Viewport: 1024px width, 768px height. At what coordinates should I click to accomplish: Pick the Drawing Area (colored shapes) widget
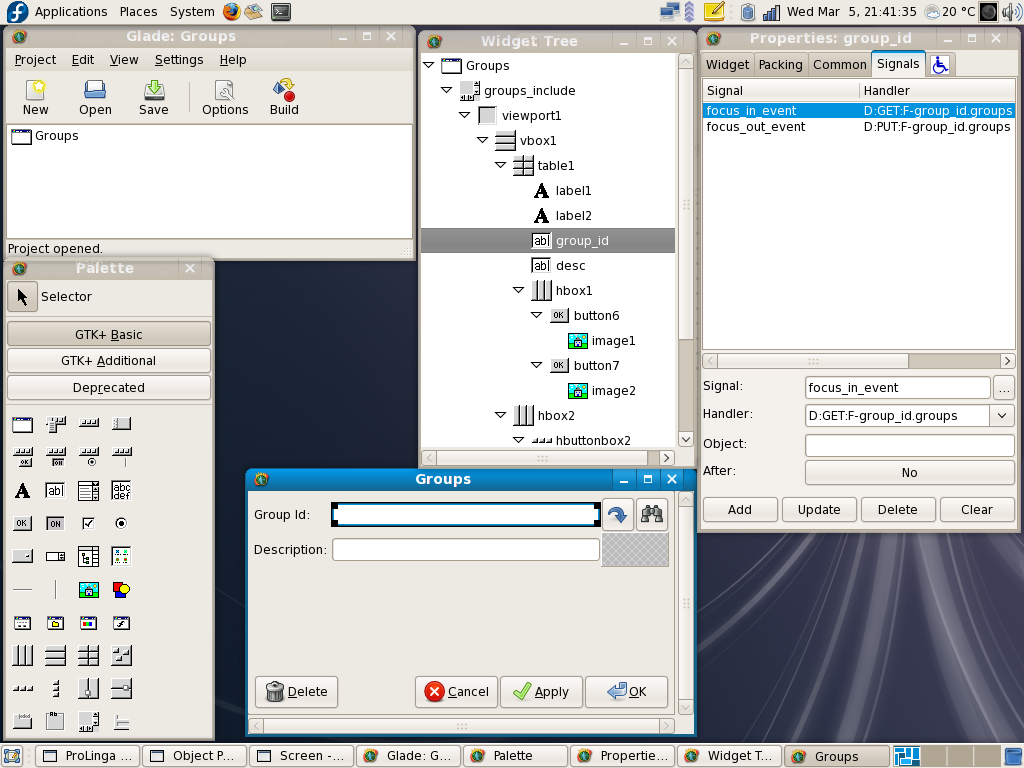[121, 590]
